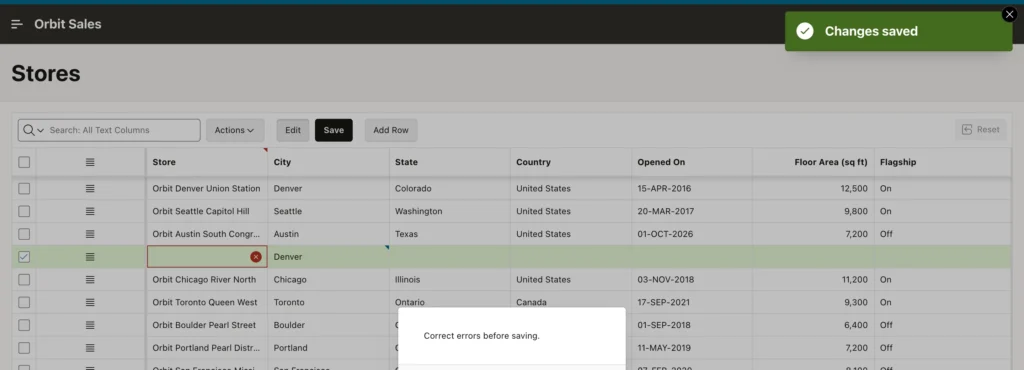Screen dimensions: 1024x370
Task: Open row menu for the highlighted empty-store row
Action: pos(90,257)
